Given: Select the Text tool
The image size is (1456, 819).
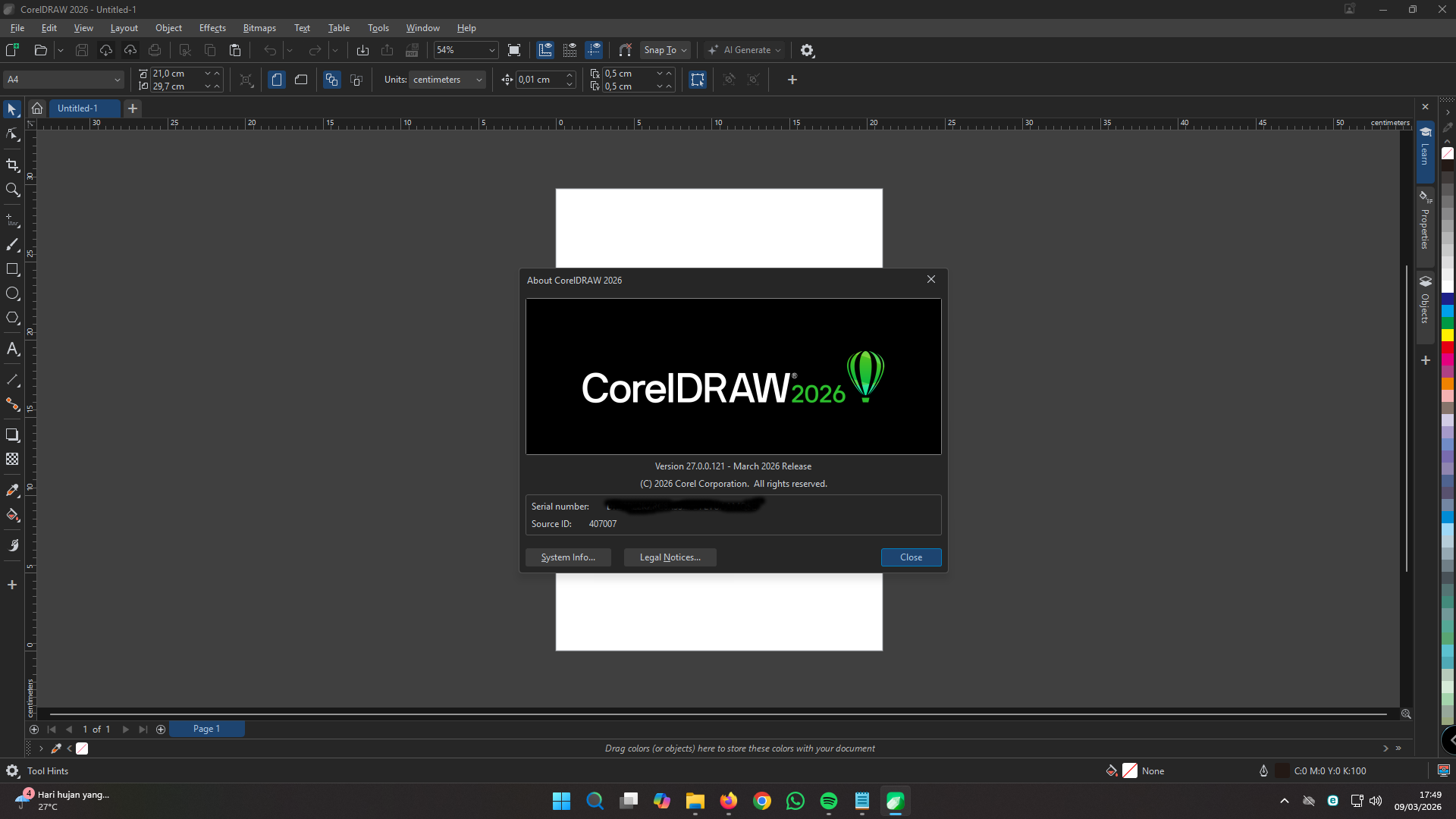Looking at the screenshot, I should pyautogui.click(x=12, y=349).
